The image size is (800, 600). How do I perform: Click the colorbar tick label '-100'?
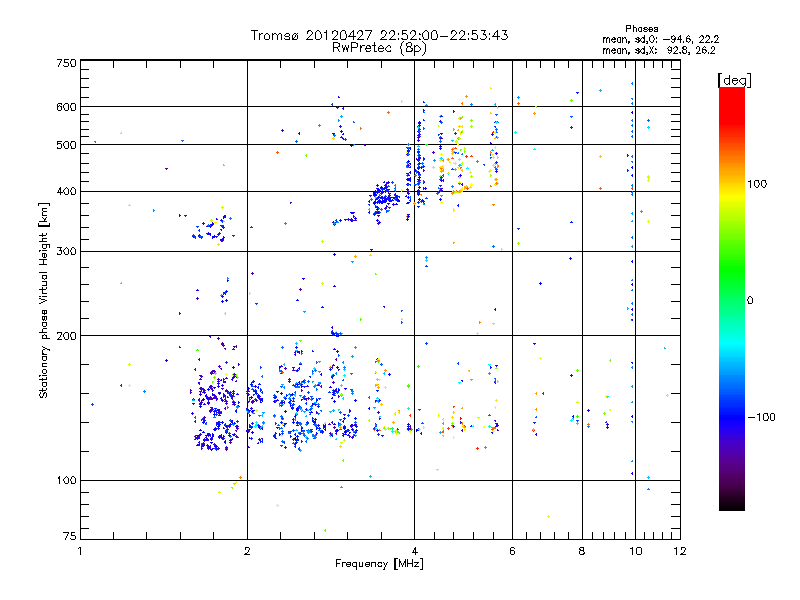point(762,417)
